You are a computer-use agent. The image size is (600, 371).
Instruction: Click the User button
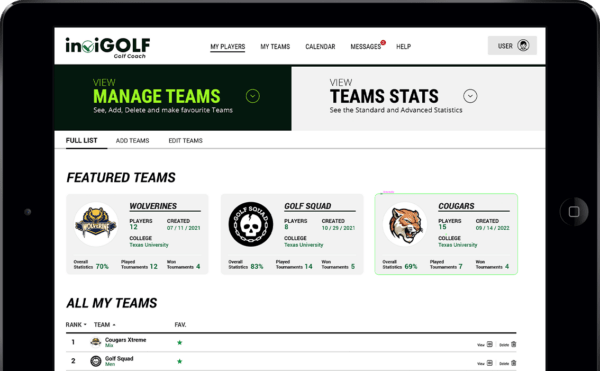pyautogui.click(x=512, y=46)
